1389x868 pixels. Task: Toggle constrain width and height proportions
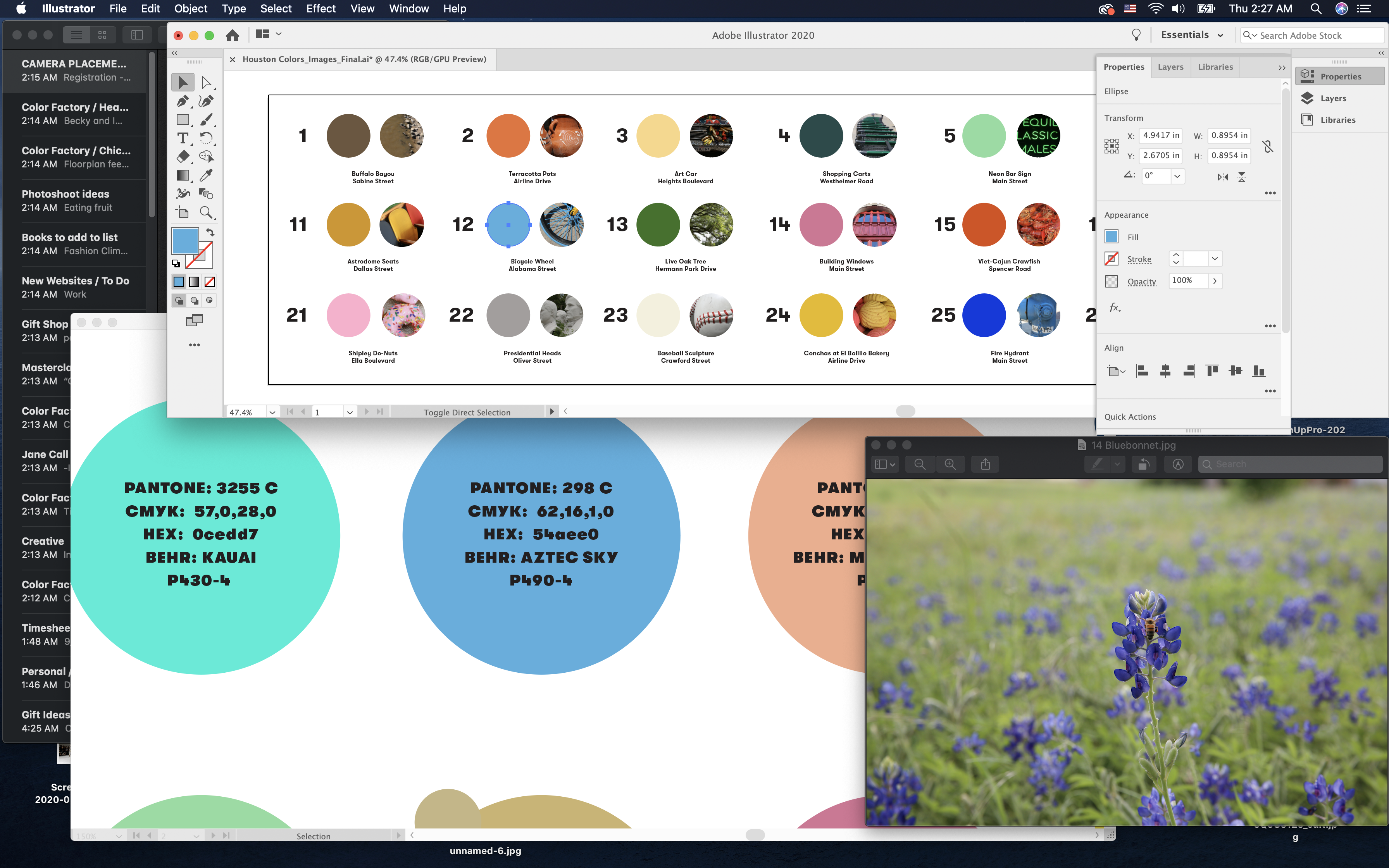pos(1268,146)
